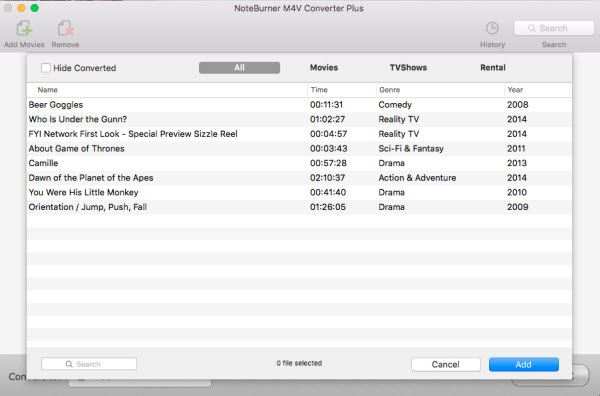Viewport: 600px width, 396px height.
Task: Select Dawn of the Planet of the Apes
Action: pos(299,178)
